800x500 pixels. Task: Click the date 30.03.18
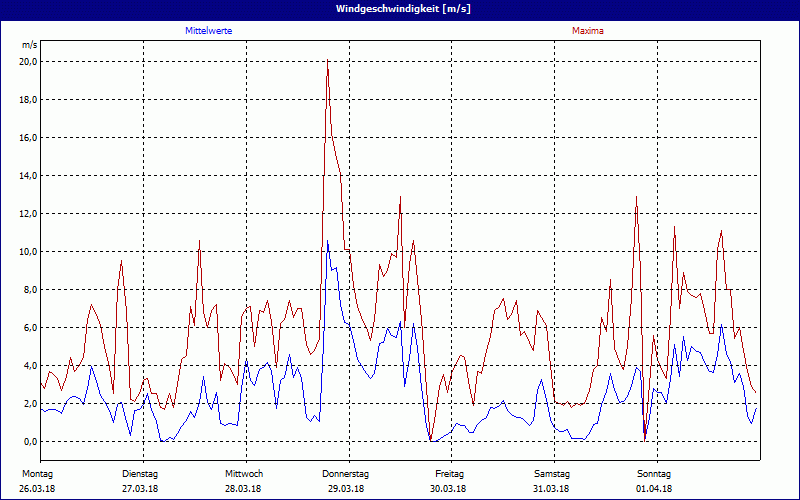pyautogui.click(x=448, y=489)
